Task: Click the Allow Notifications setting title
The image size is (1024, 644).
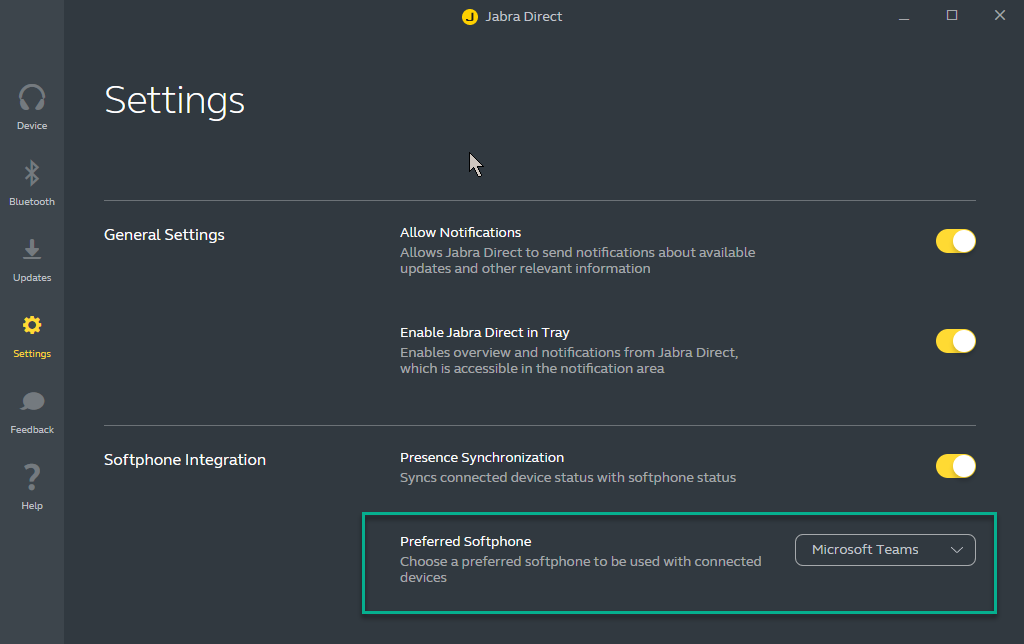Action: [460, 233]
